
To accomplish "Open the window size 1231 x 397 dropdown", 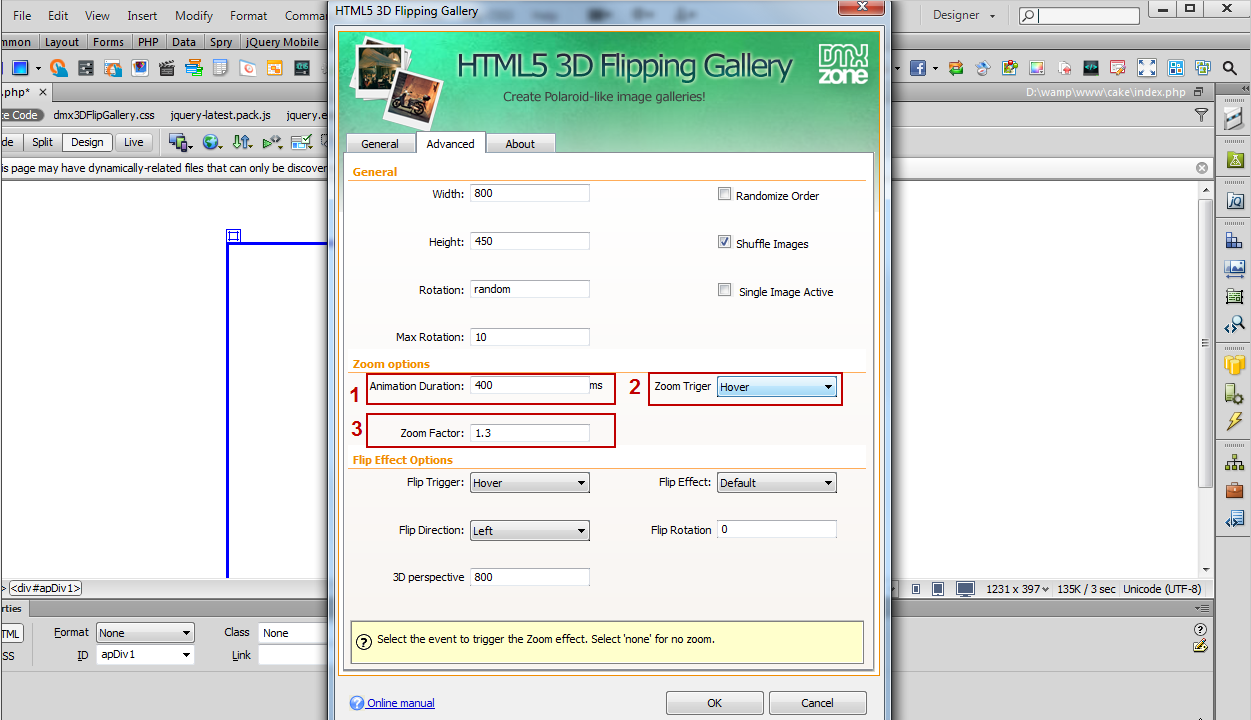I will click(1018, 589).
